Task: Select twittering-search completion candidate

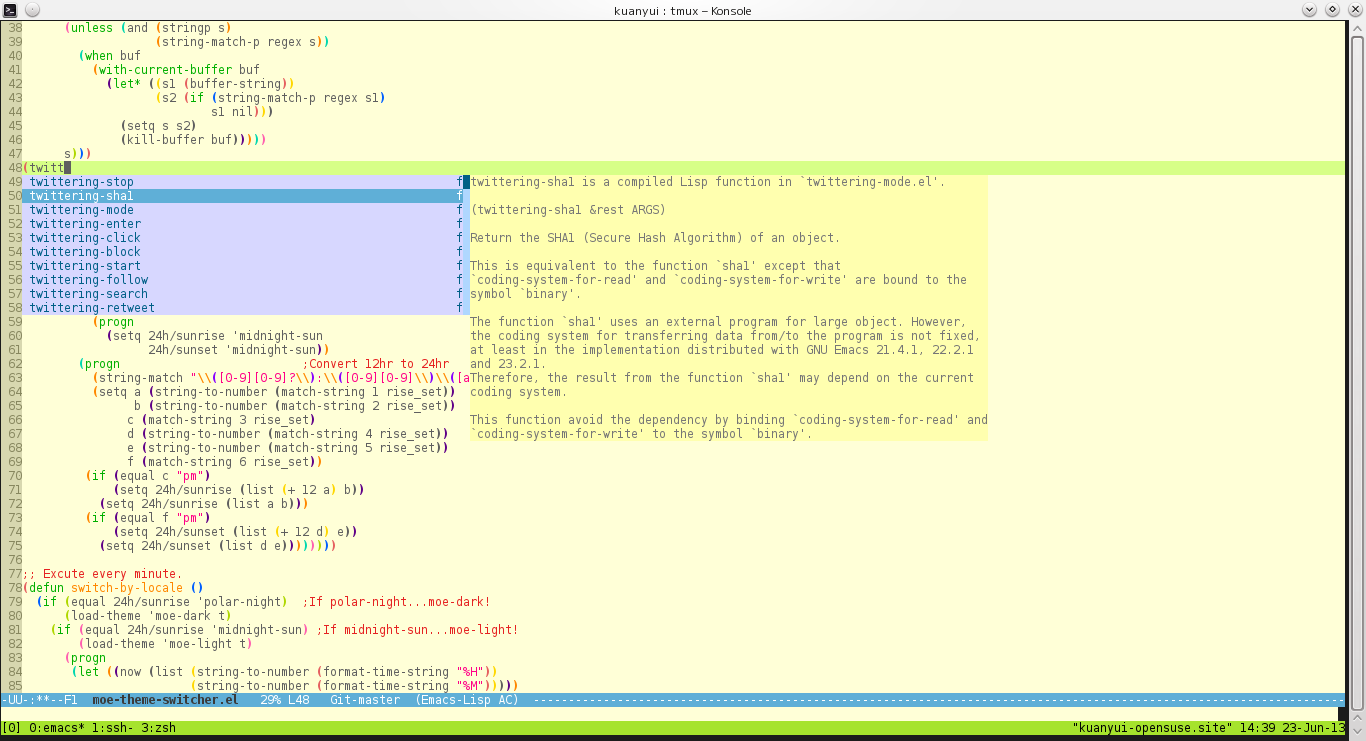Action: click(x=246, y=294)
